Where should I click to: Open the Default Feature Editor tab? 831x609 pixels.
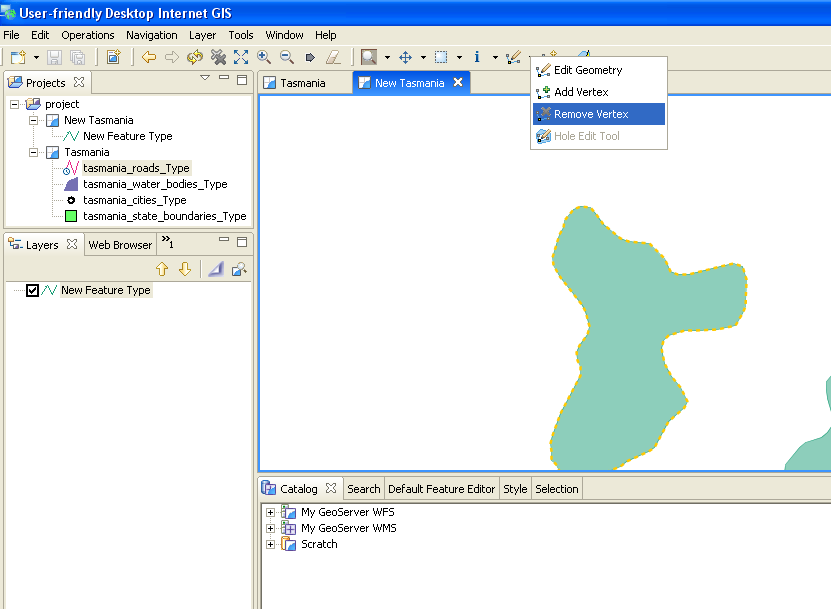coord(441,489)
